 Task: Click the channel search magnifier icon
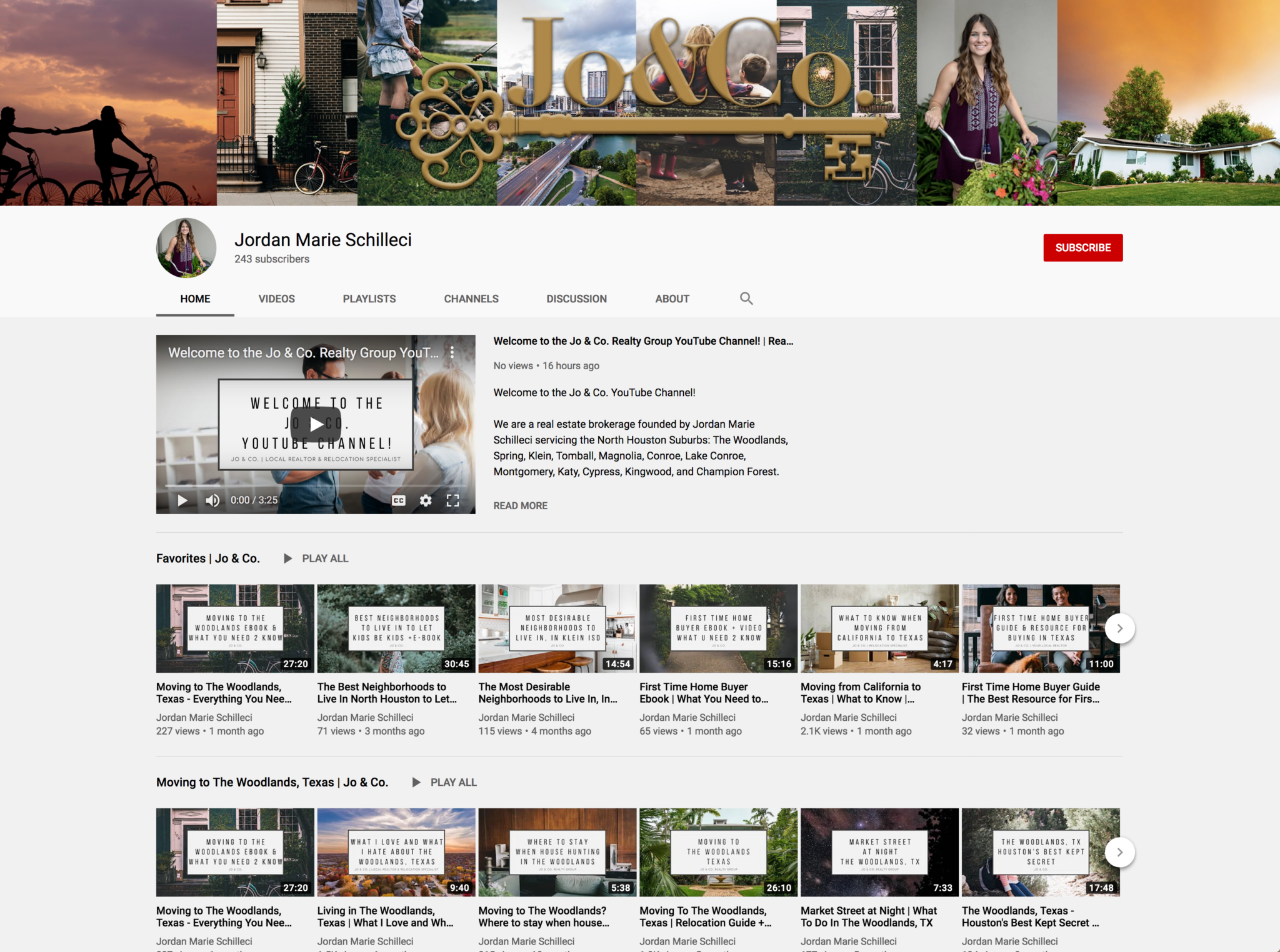point(746,299)
